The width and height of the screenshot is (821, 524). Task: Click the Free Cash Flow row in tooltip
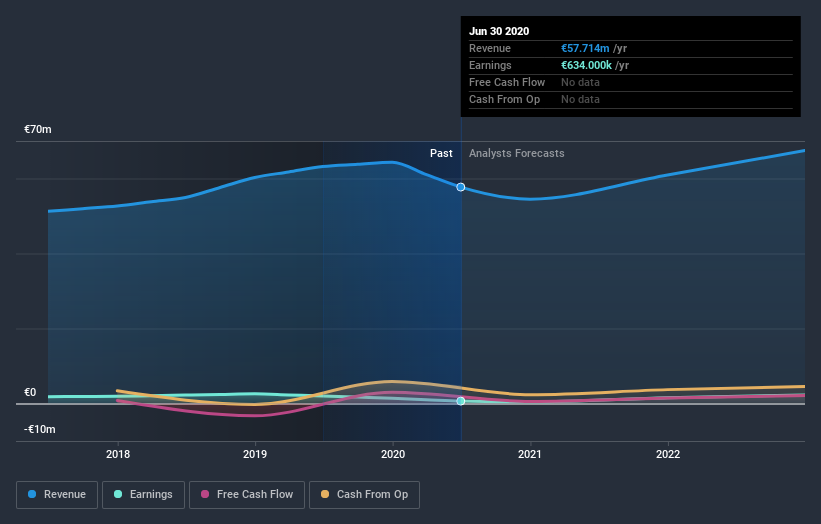coord(630,83)
